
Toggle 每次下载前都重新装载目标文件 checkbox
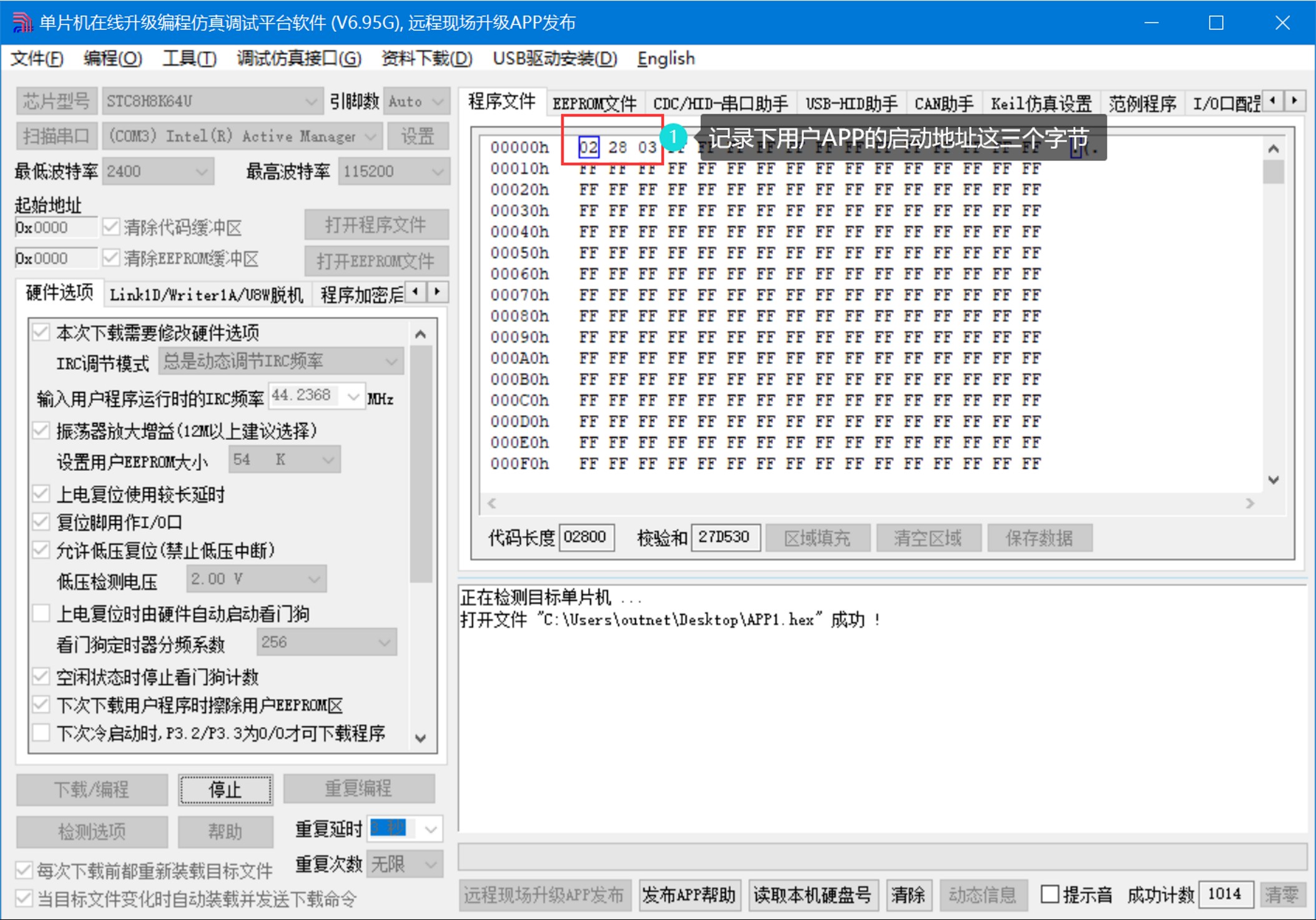tap(24, 870)
